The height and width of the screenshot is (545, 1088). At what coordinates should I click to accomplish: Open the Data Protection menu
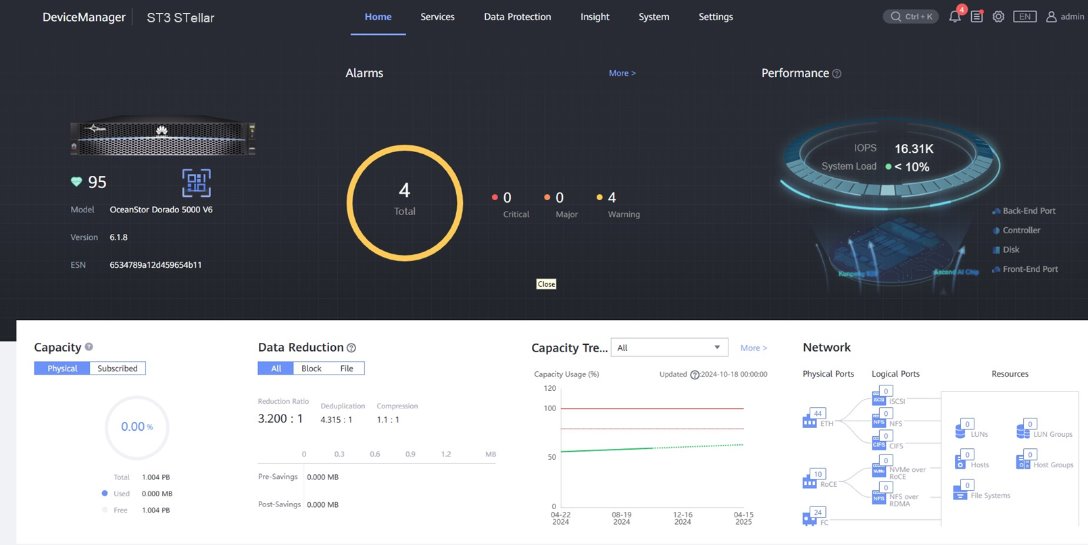tap(518, 17)
